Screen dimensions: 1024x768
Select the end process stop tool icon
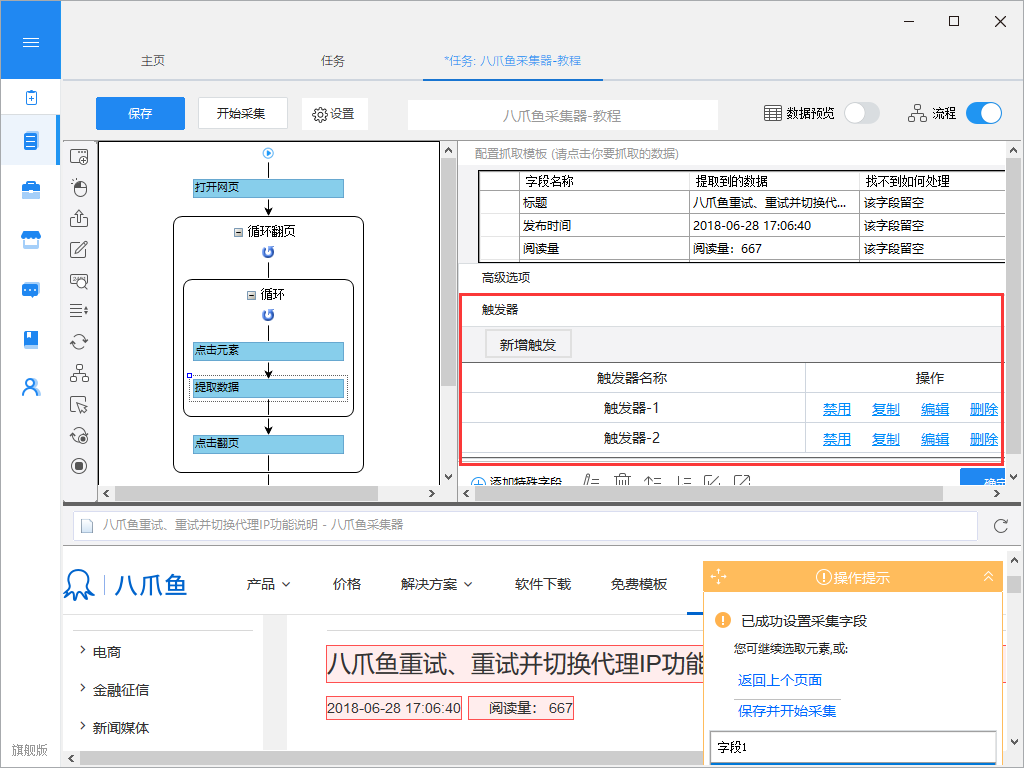pos(79,466)
